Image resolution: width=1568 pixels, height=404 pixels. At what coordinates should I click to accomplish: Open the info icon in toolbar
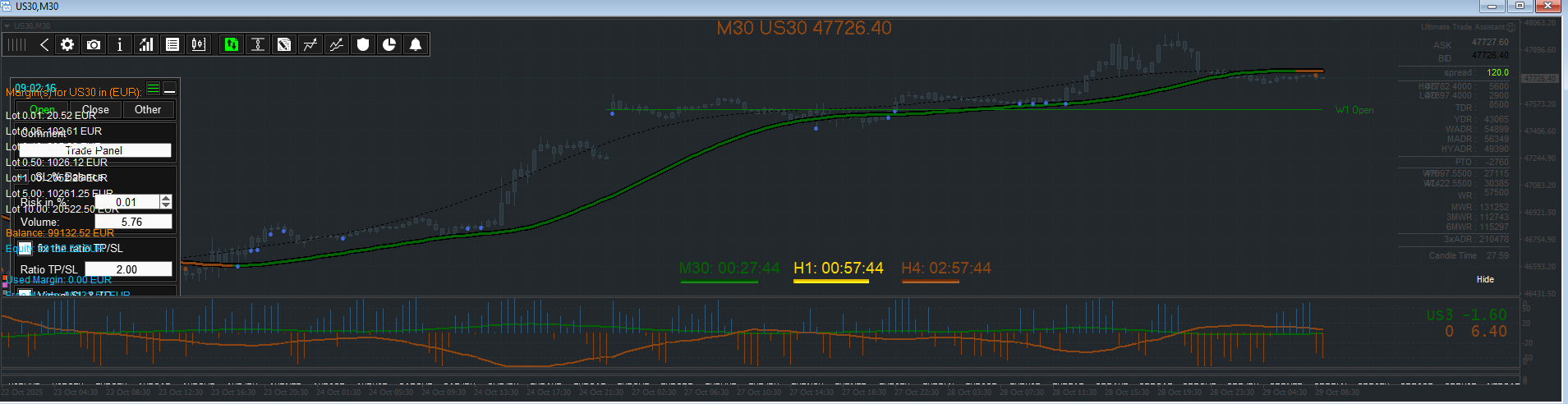tap(120, 44)
